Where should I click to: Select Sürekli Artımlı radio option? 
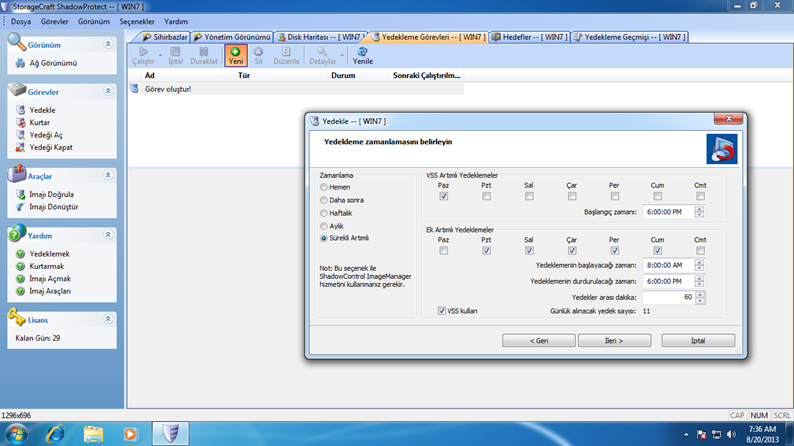(324, 238)
